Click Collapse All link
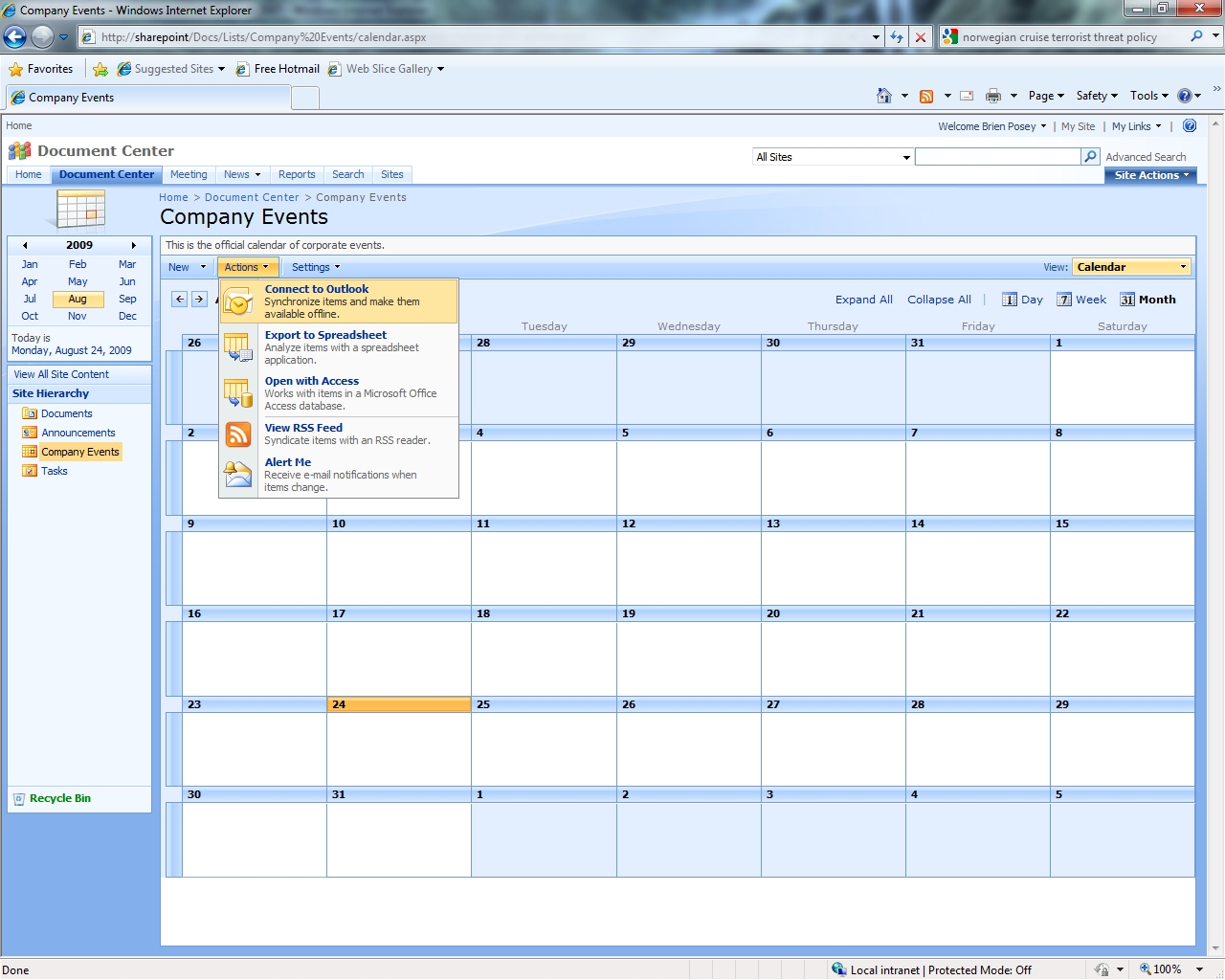The height and width of the screenshot is (980, 1225). pyautogui.click(x=939, y=300)
